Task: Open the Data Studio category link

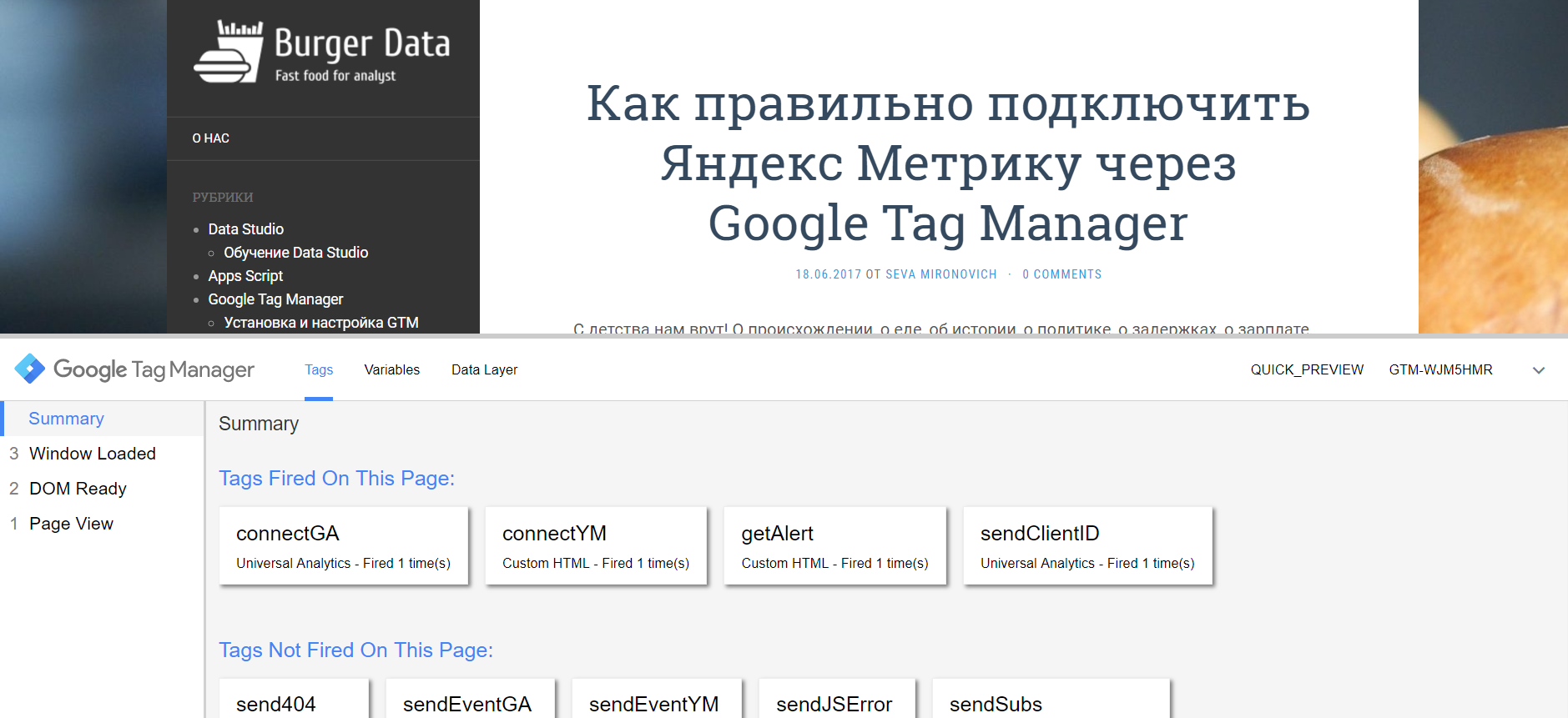Action: tap(246, 229)
